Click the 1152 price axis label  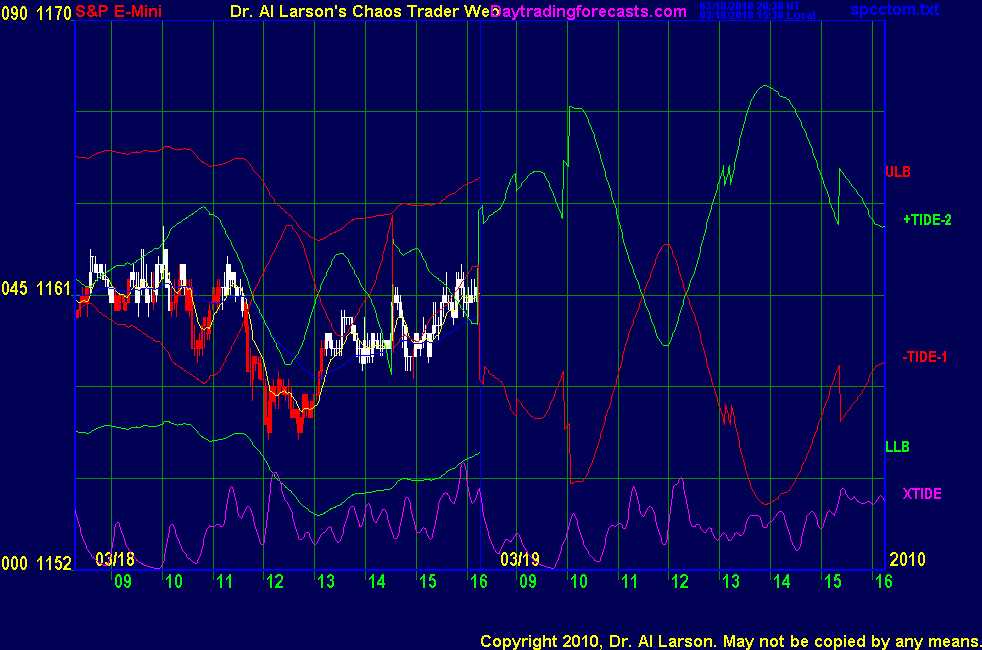tap(54, 564)
